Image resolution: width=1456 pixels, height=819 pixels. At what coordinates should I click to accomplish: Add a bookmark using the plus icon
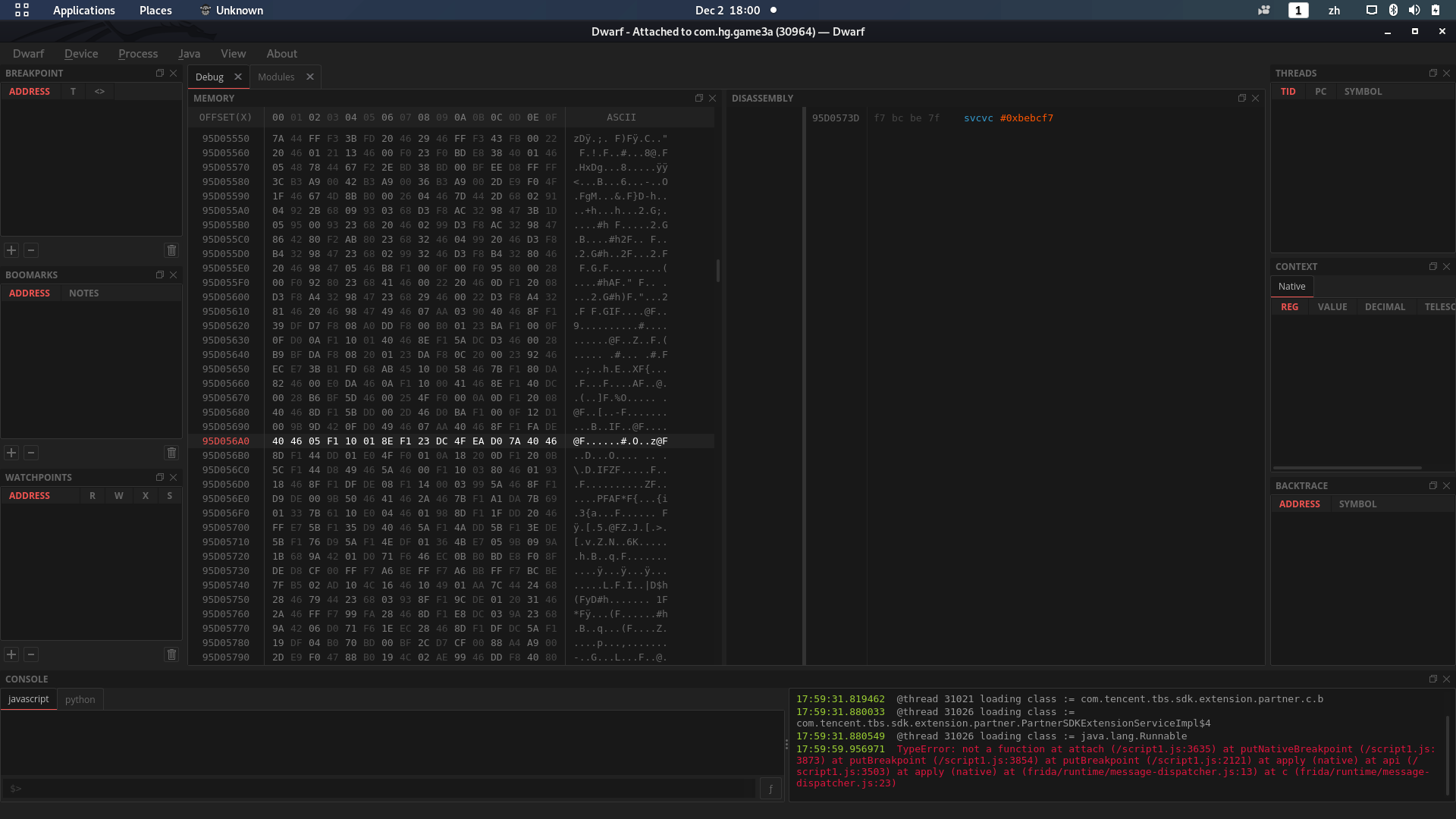pos(11,452)
